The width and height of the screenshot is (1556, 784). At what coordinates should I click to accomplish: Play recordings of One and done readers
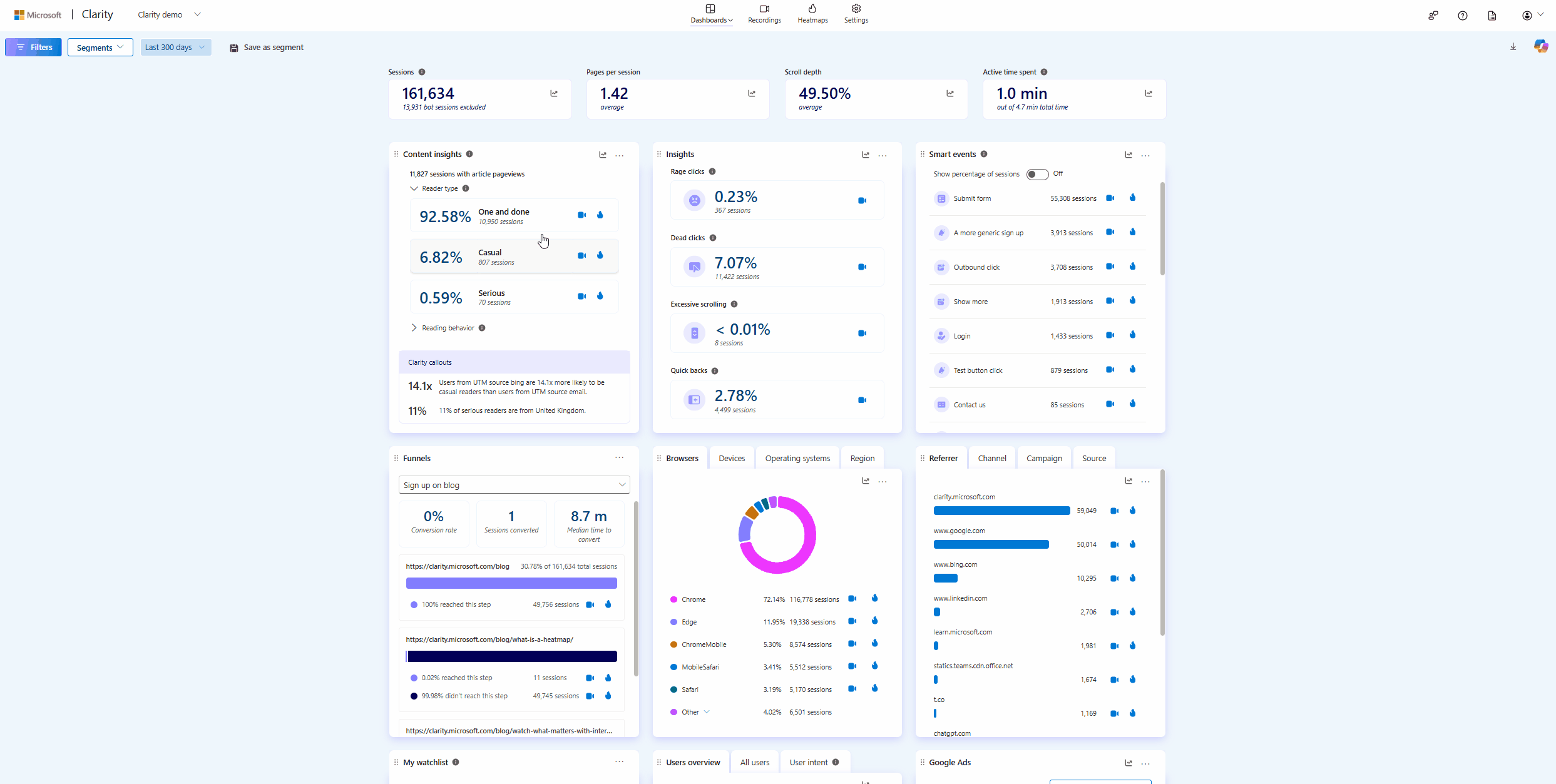coord(581,215)
